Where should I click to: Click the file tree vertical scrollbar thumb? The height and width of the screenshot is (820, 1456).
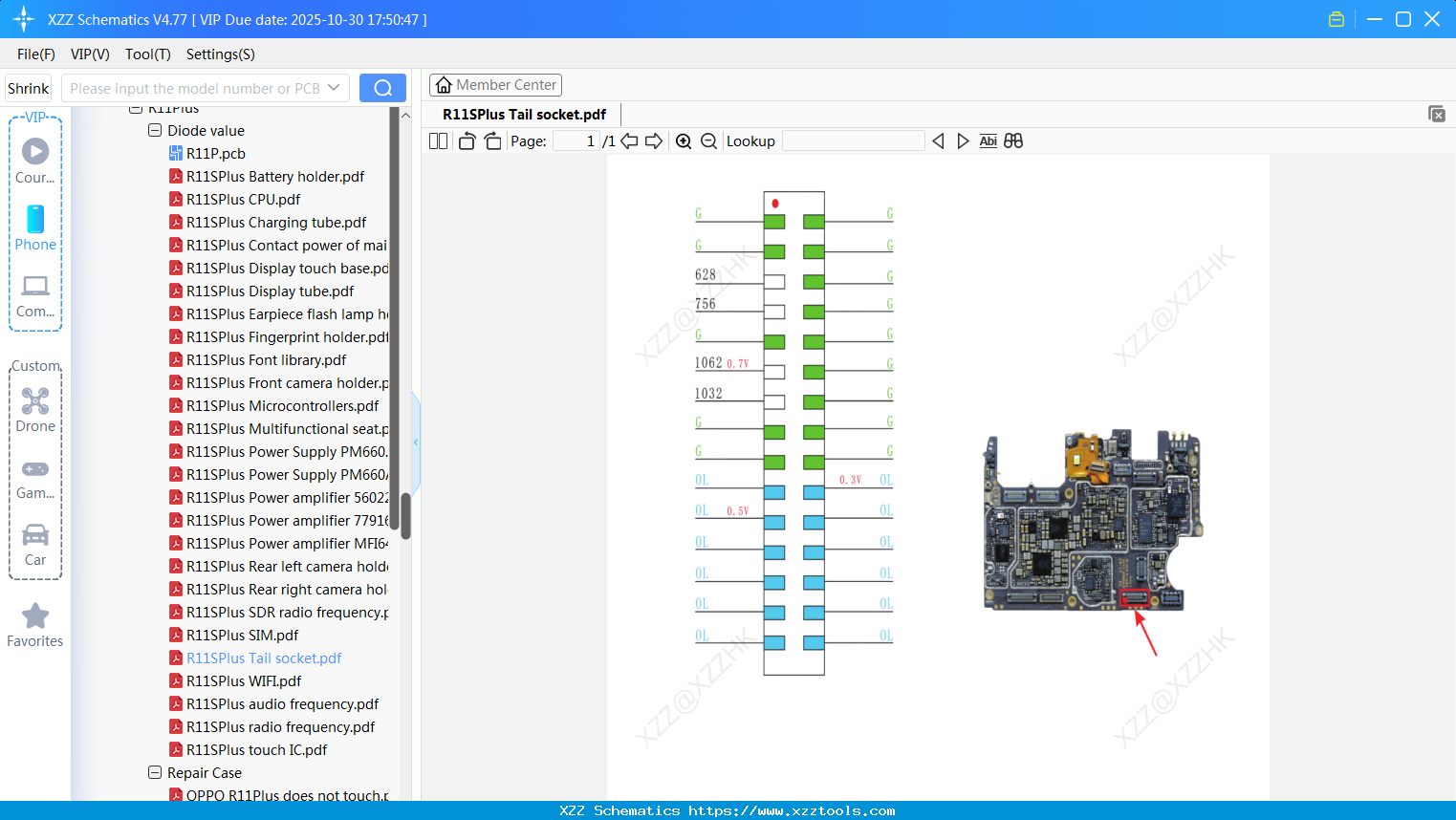[x=405, y=516]
